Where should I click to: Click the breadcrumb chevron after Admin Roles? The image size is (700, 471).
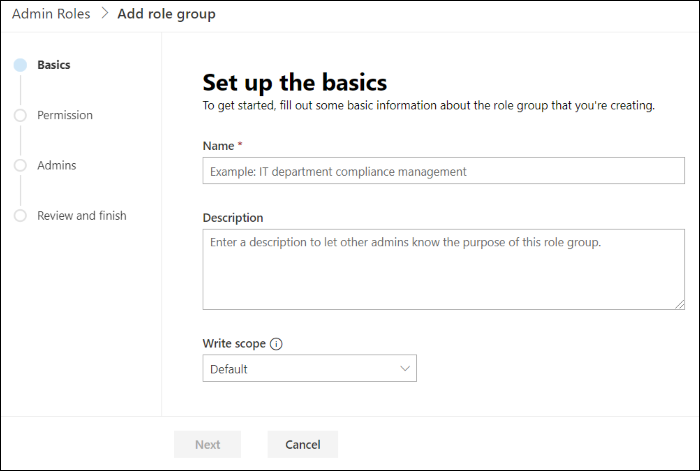pyautogui.click(x=104, y=14)
